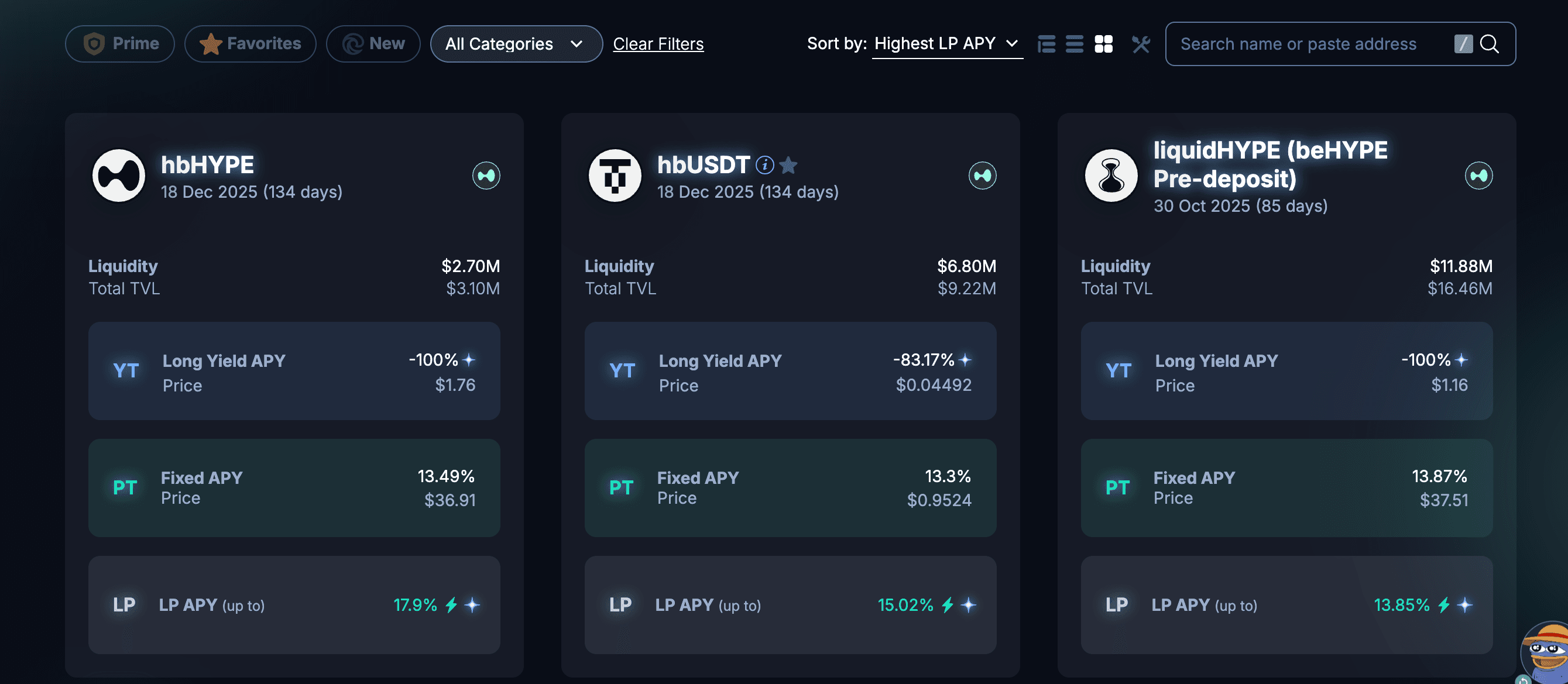Click lightning boost icon next to 17.9%
The image size is (1568, 684).
click(451, 605)
